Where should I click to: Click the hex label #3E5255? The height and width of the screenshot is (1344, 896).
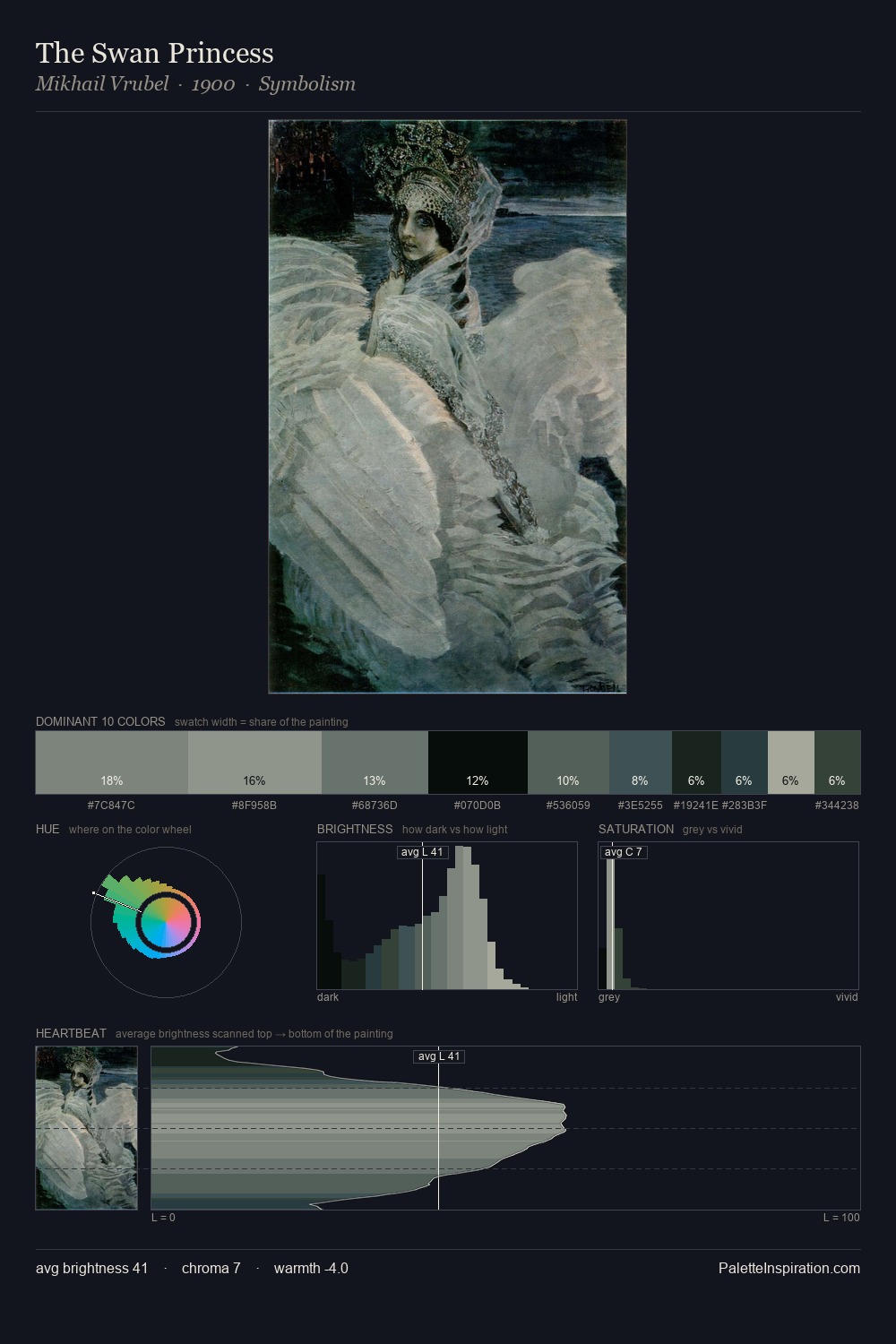pyautogui.click(x=640, y=806)
